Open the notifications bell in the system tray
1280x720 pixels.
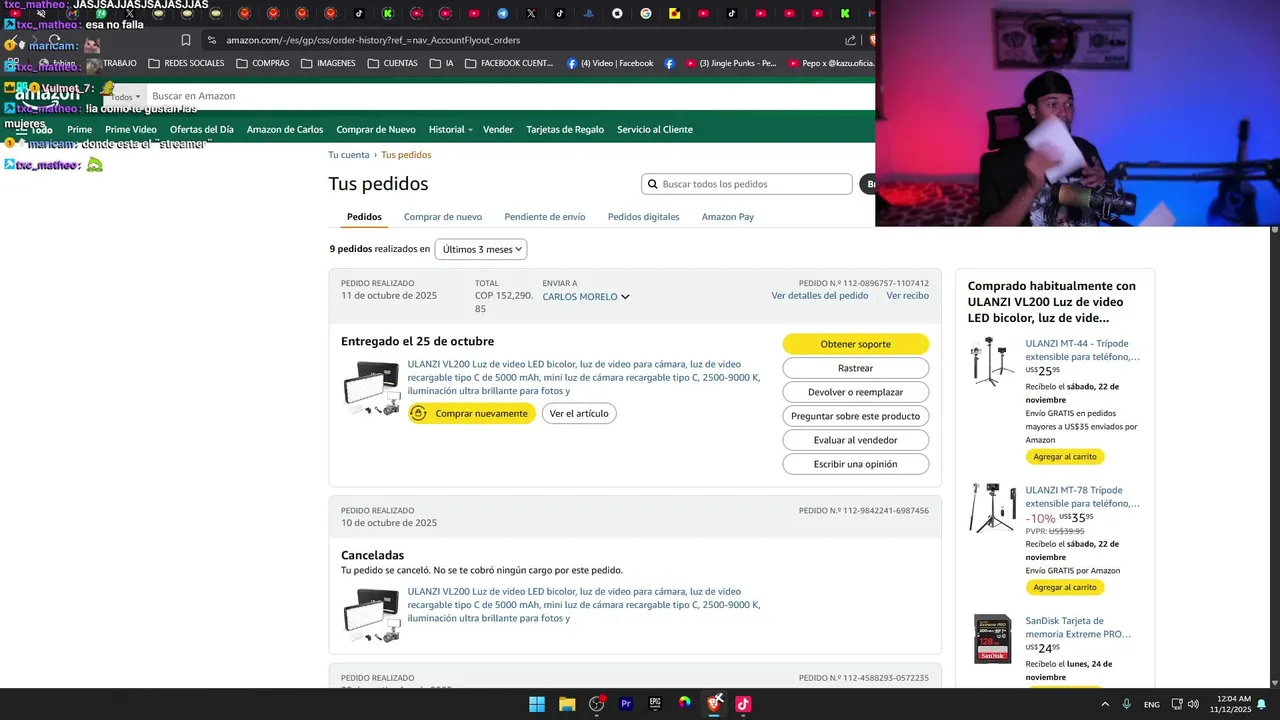(x=1262, y=704)
